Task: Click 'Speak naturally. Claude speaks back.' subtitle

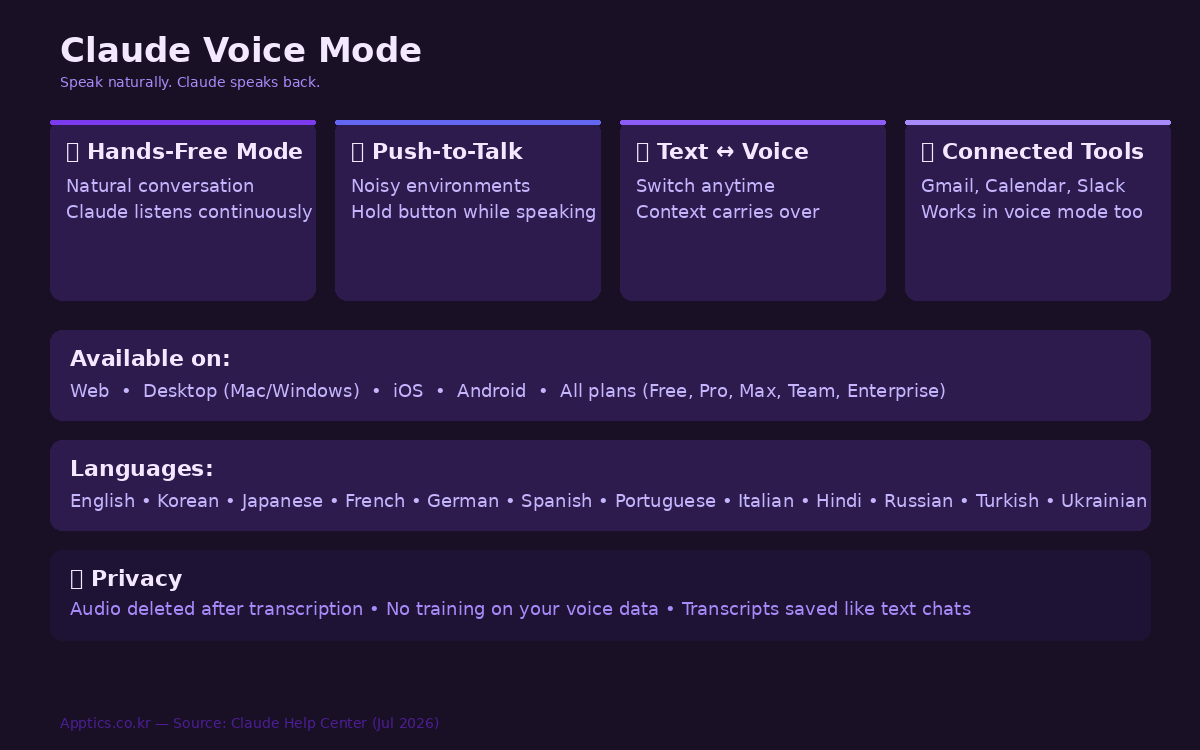Action: [x=190, y=82]
